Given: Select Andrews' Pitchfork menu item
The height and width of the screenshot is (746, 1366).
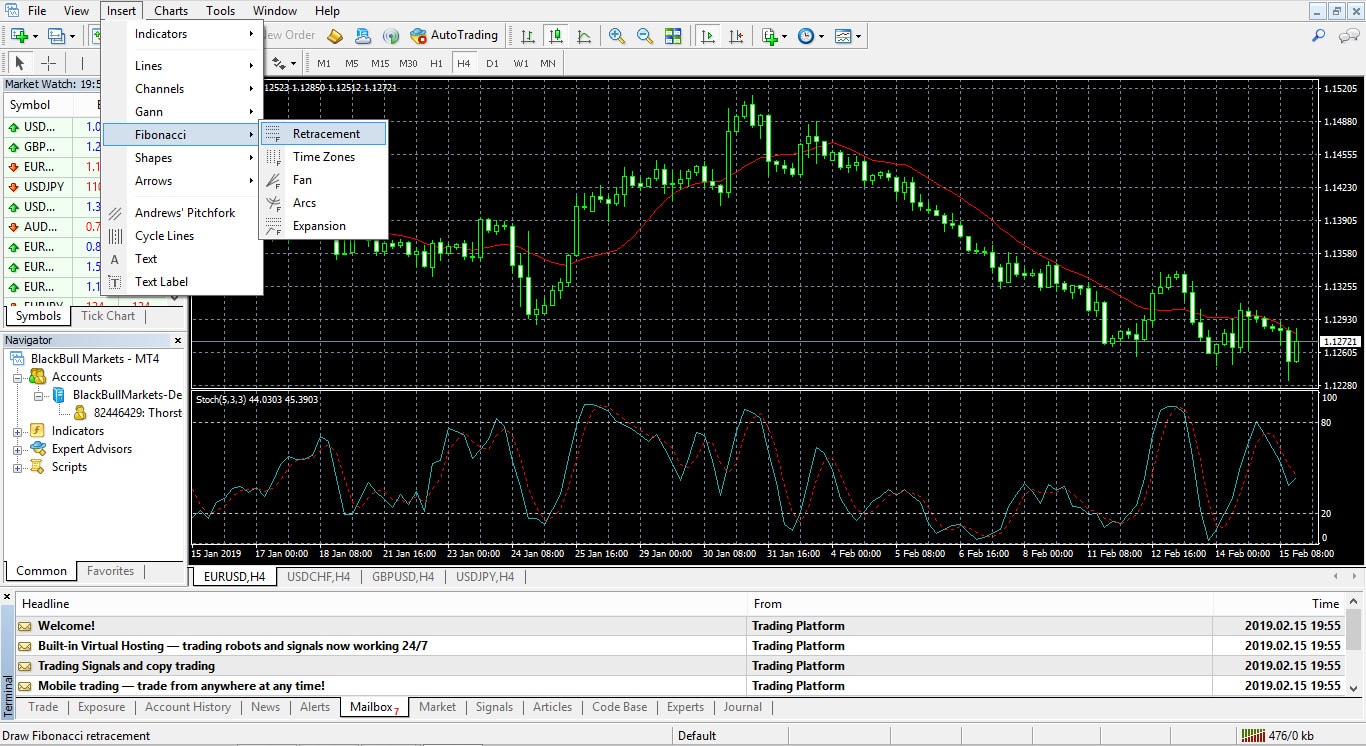Looking at the screenshot, I should [183, 213].
